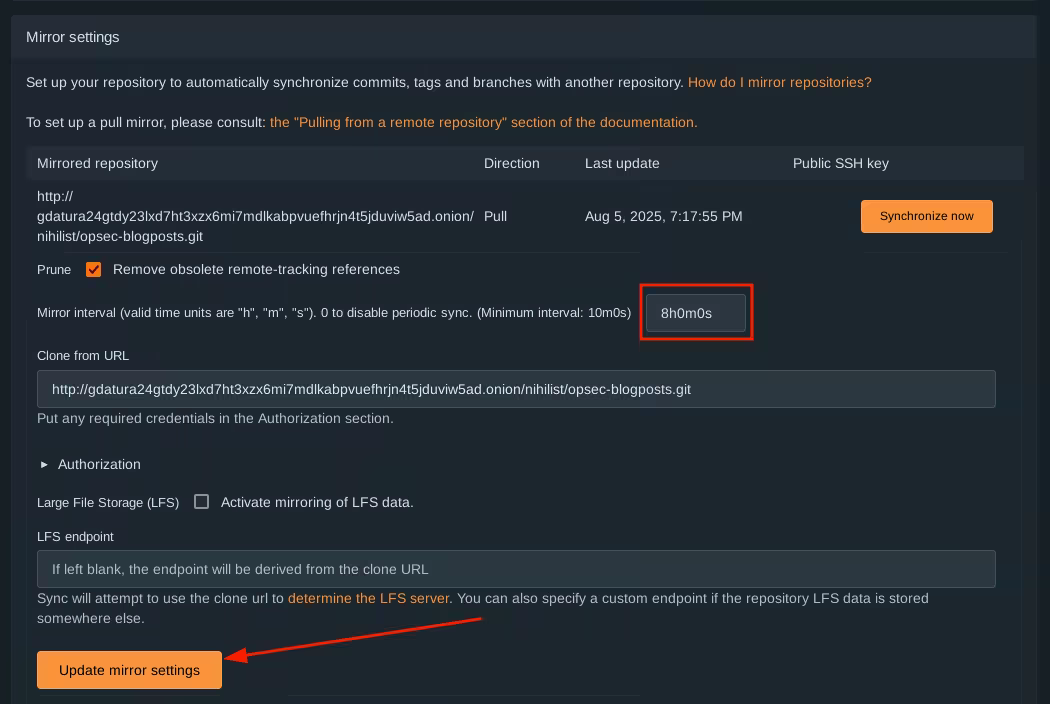Click the mirrored repository onion URL in the table
Viewport: 1050px width, 704px height.
(x=255, y=216)
